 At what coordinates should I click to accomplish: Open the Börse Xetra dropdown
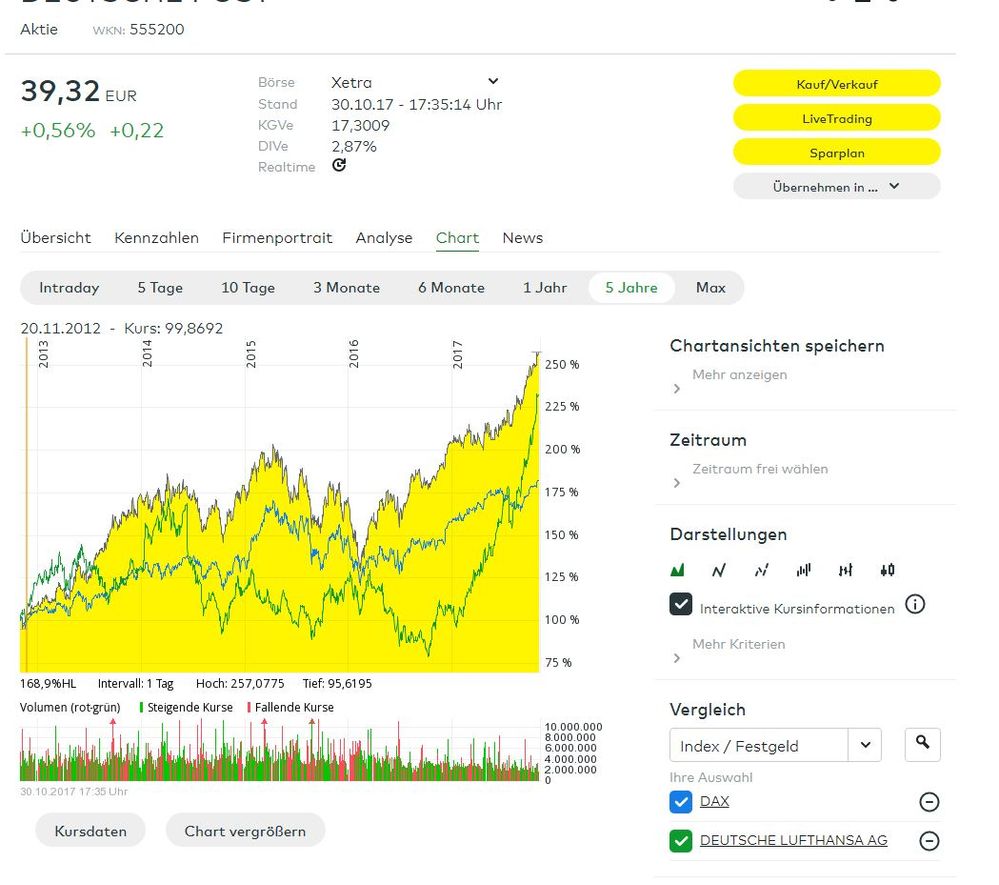(492, 82)
